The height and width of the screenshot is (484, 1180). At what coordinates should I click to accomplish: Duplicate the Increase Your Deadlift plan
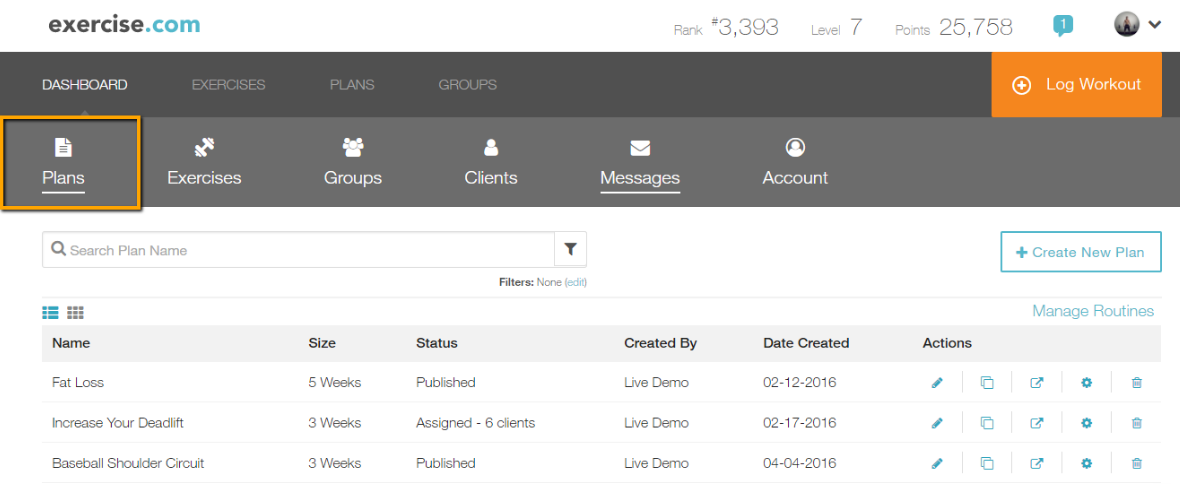coord(987,423)
